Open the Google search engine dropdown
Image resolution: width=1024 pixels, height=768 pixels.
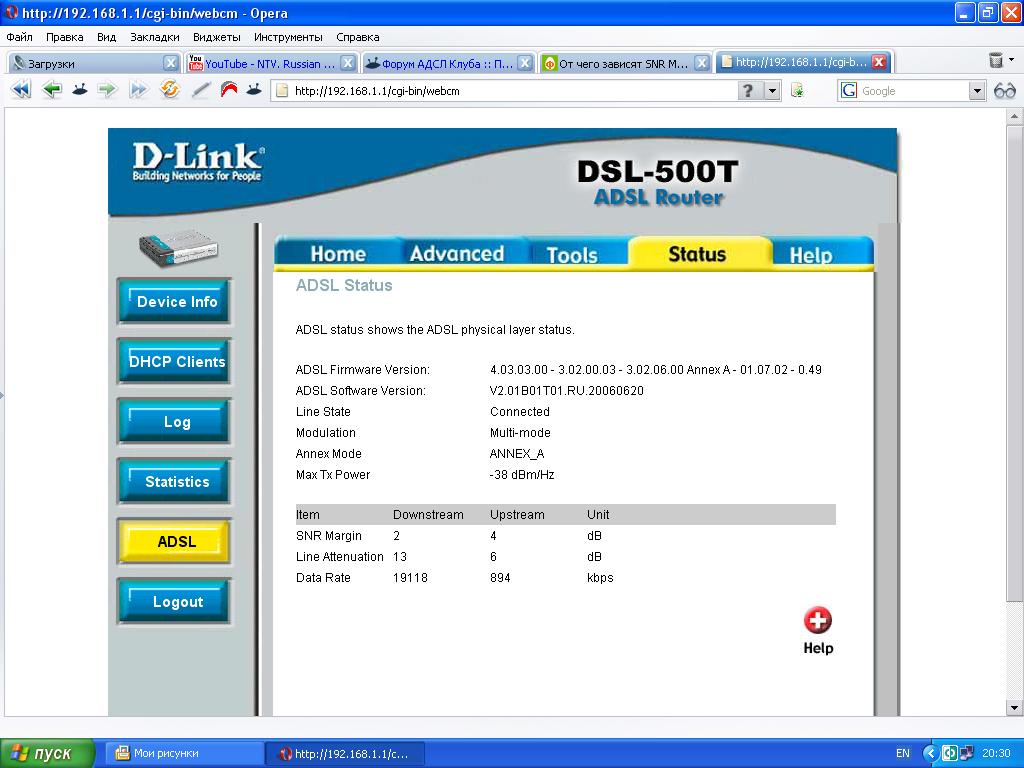click(977, 91)
